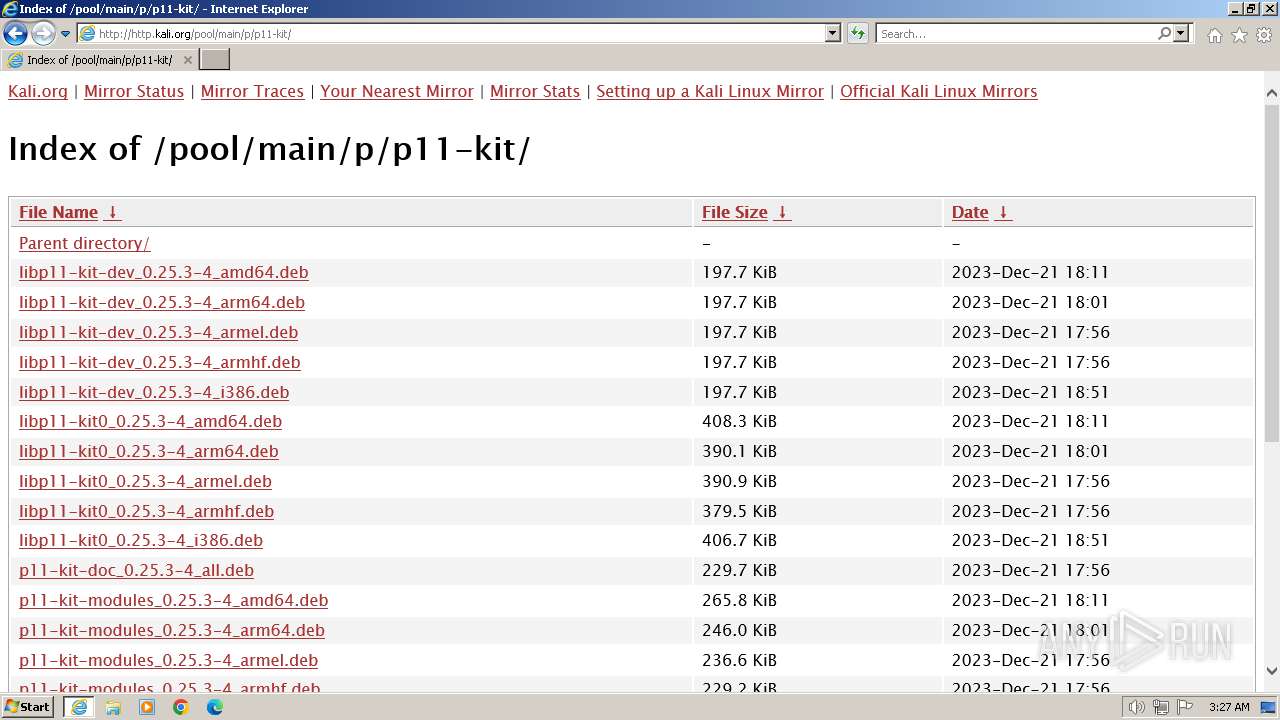Open Favorites star icon
This screenshot has height=720, width=1280.
click(1239, 35)
